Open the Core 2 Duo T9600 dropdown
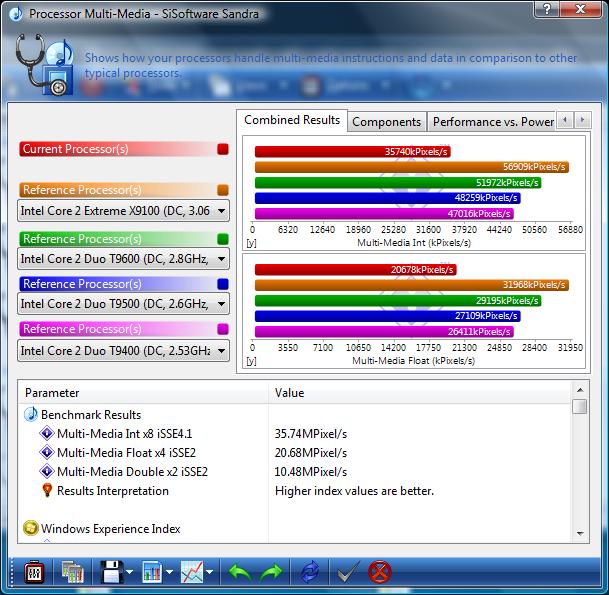This screenshot has height=595, width=609. (x=124, y=259)
